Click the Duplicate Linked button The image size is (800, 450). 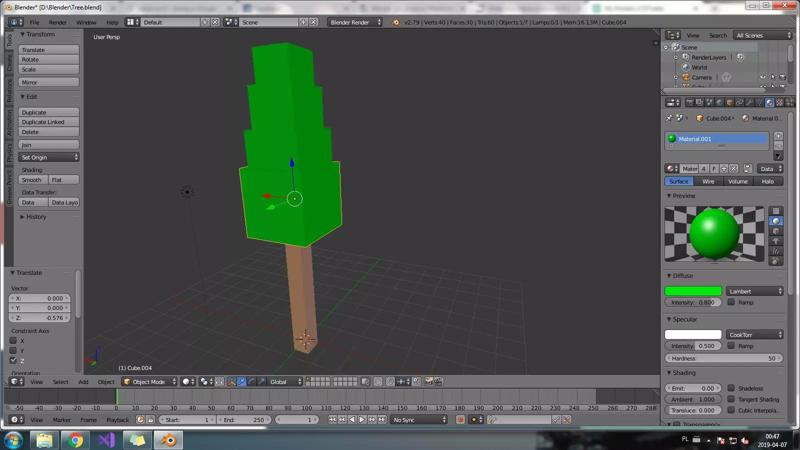(x=48, y=122)
